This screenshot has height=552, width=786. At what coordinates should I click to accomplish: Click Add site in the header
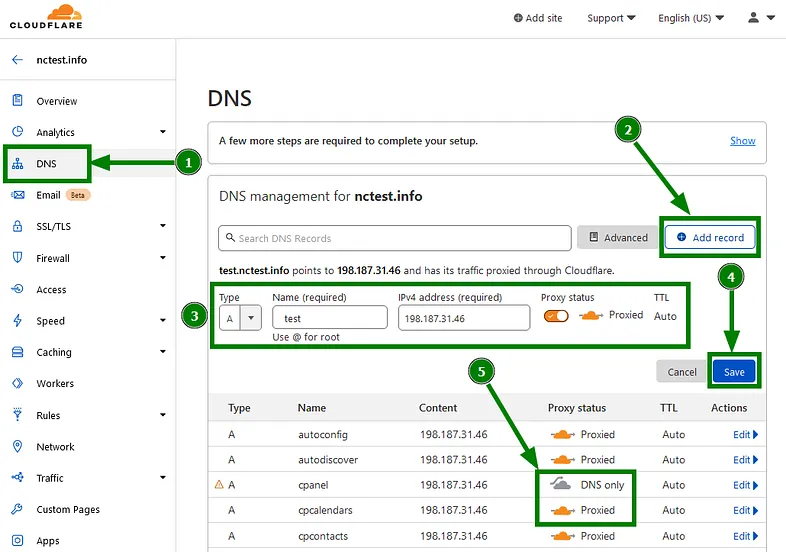tap(538, 18)
